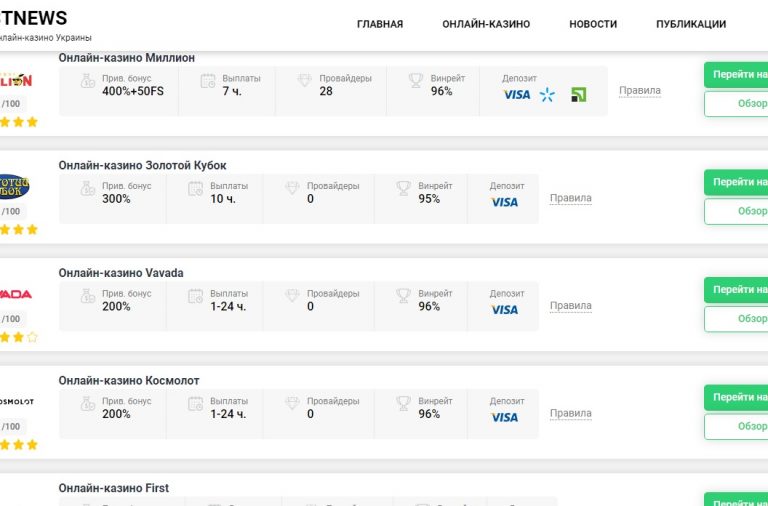This screenshot has width=768, height=506.
Task: Click the Vavada casino logo thumbnail
Action: [15, 294]
